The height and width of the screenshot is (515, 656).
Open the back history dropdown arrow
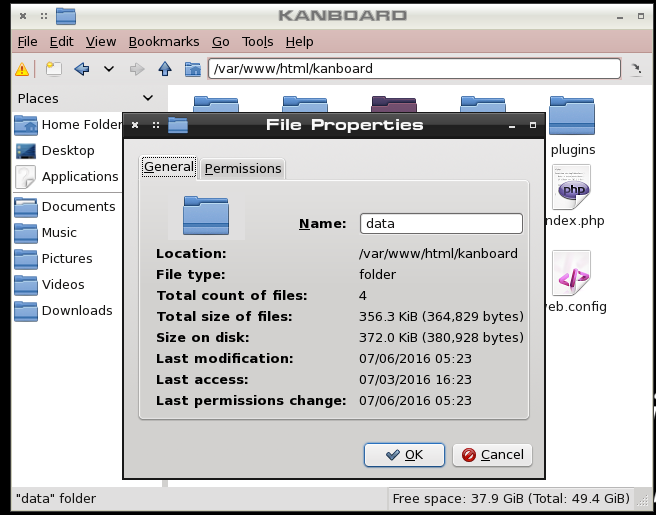(109, 69)
